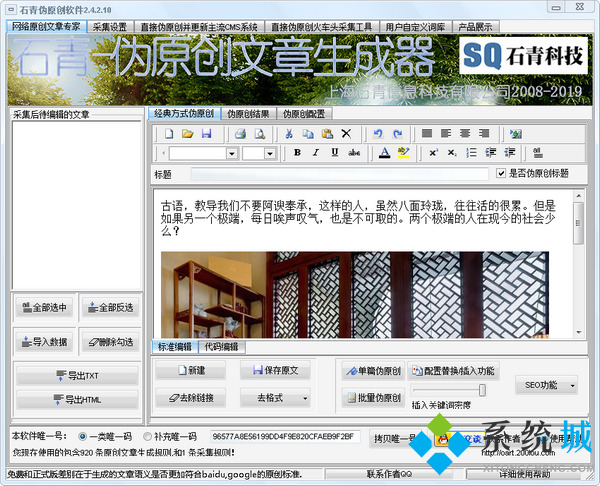Toggle 是否伪原创标题 checkbox
The image size is (600, 486).
pos(501,173)
